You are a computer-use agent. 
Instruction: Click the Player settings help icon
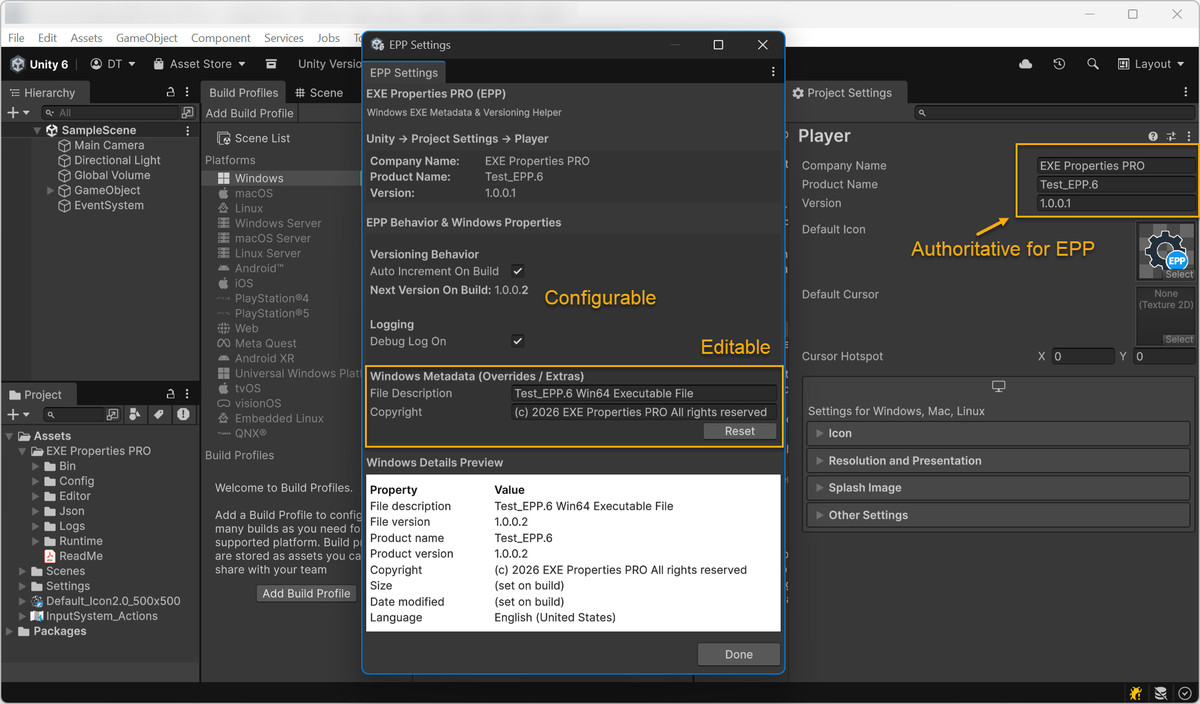click(1153, 137)
